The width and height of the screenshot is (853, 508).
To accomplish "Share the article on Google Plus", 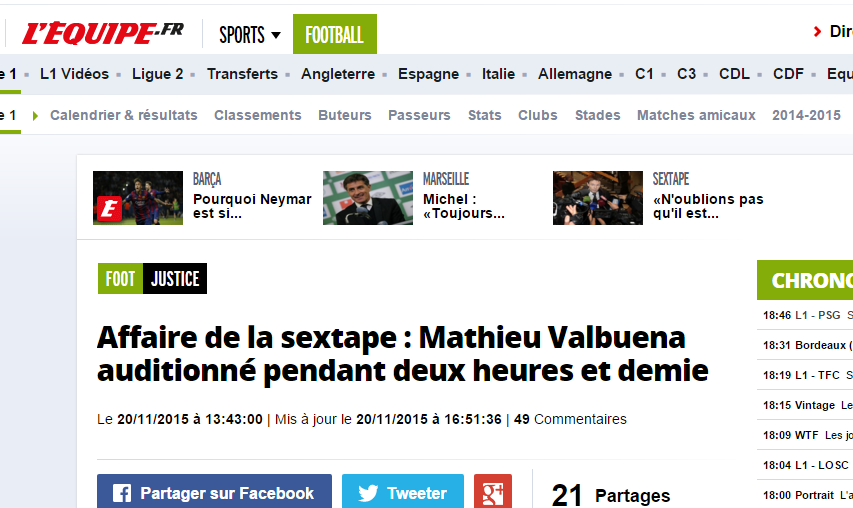I will [493, 492].
